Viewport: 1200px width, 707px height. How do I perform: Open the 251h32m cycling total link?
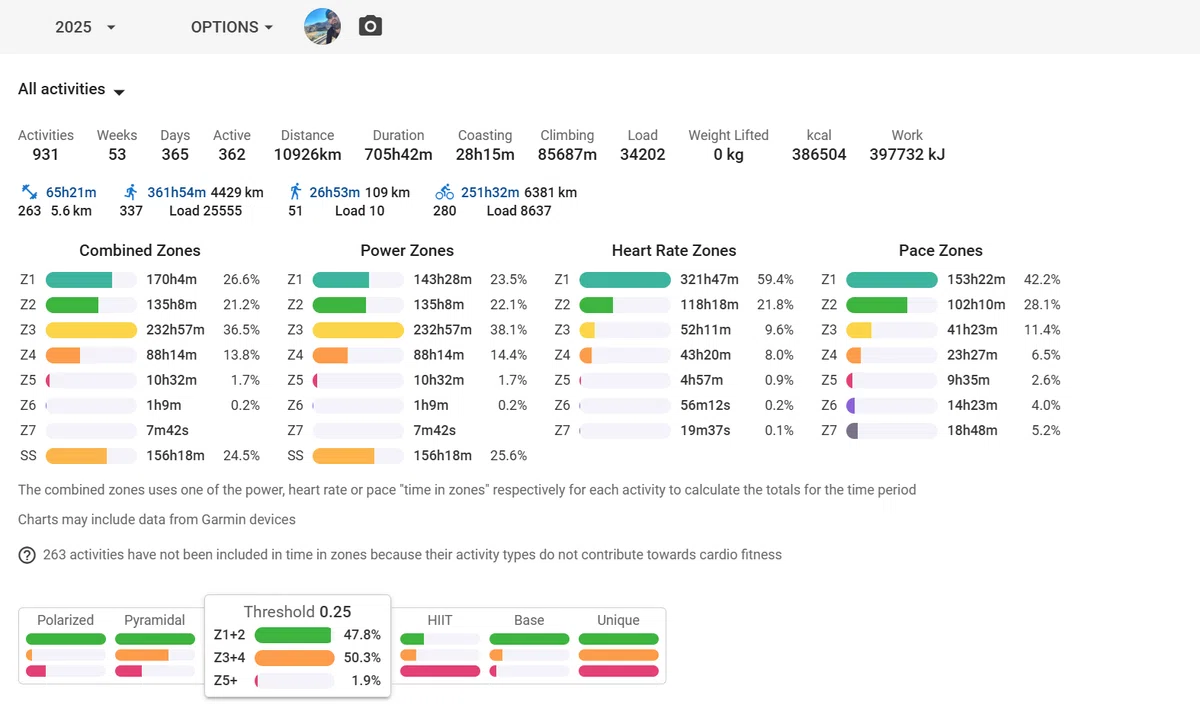click(490, 192)
